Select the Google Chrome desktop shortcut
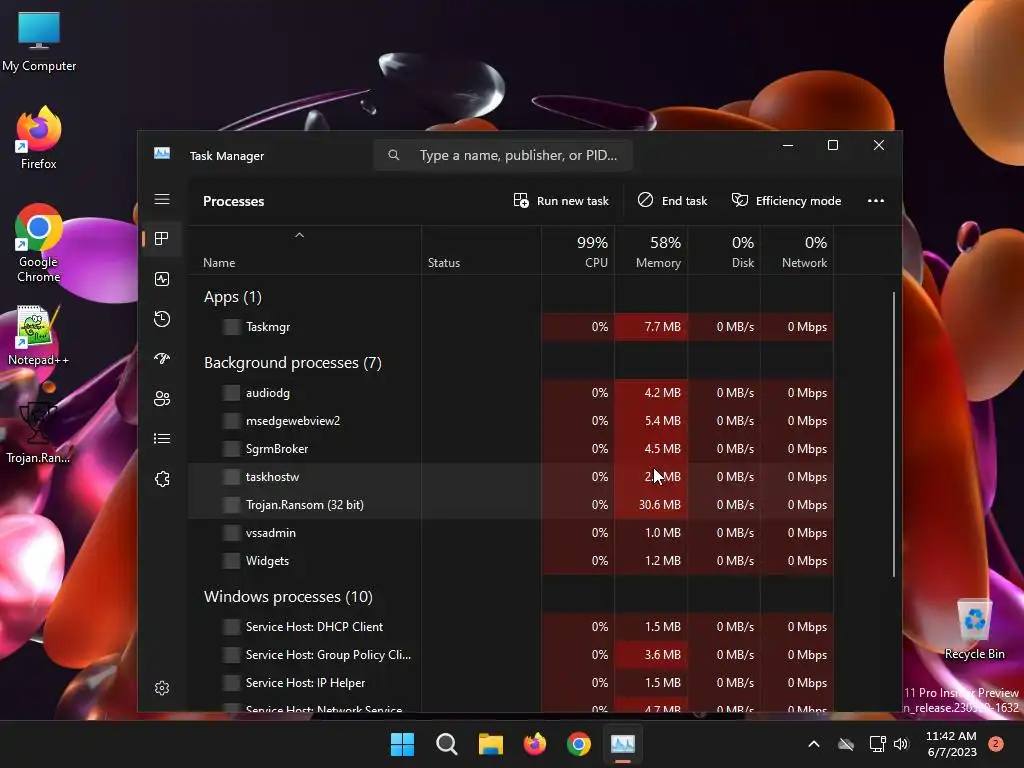Image resolution: width=1024 pixels, height=768 pixels. coord(39,243)
